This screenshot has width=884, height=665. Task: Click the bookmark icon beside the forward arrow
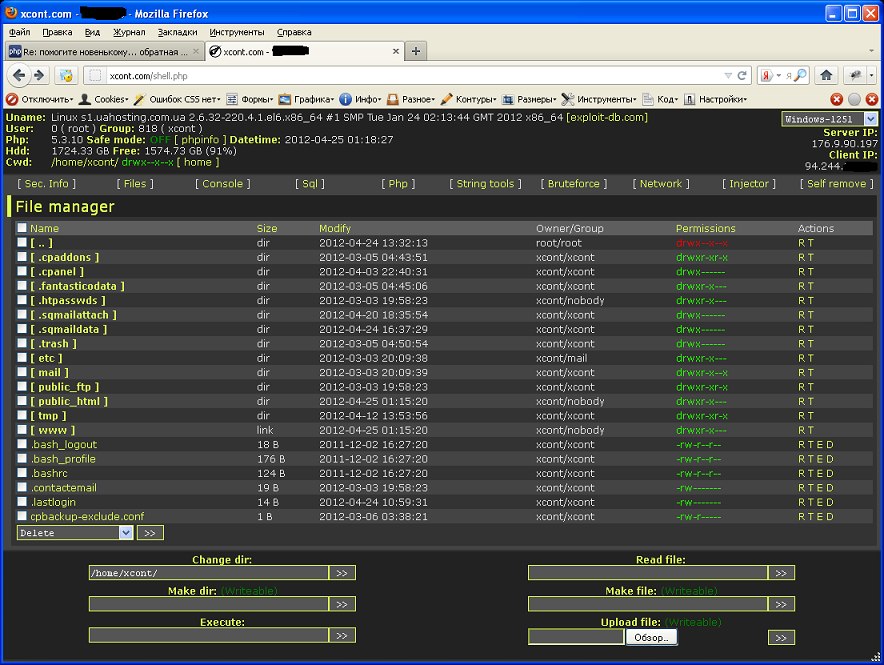coord(66,75)
